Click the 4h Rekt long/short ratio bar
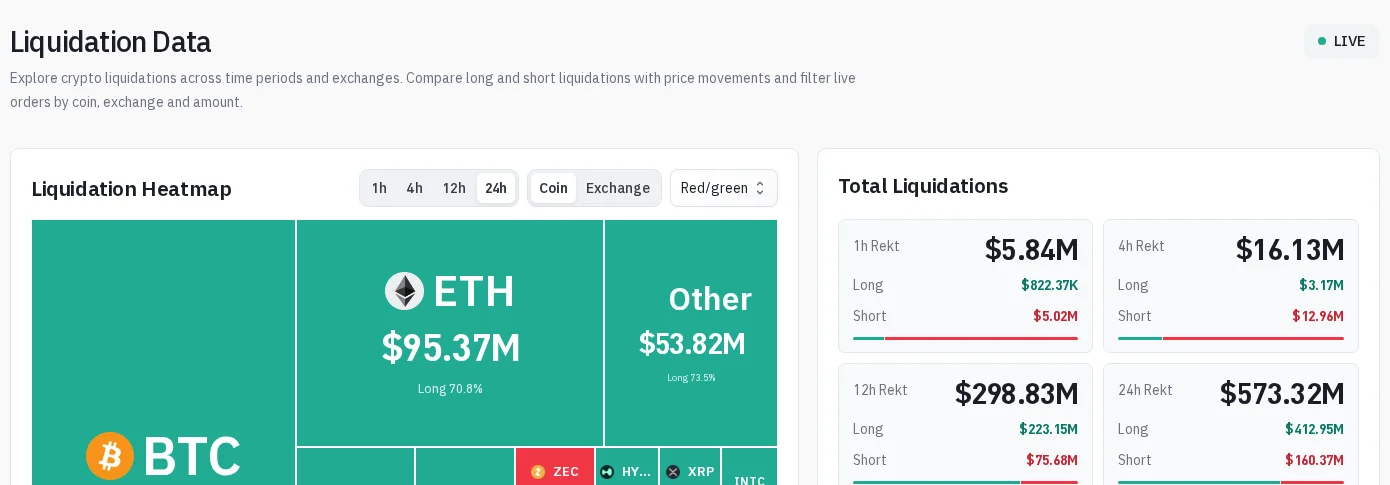The width and height of the screenshot is (1390, 485). (x=1231, y=338)
